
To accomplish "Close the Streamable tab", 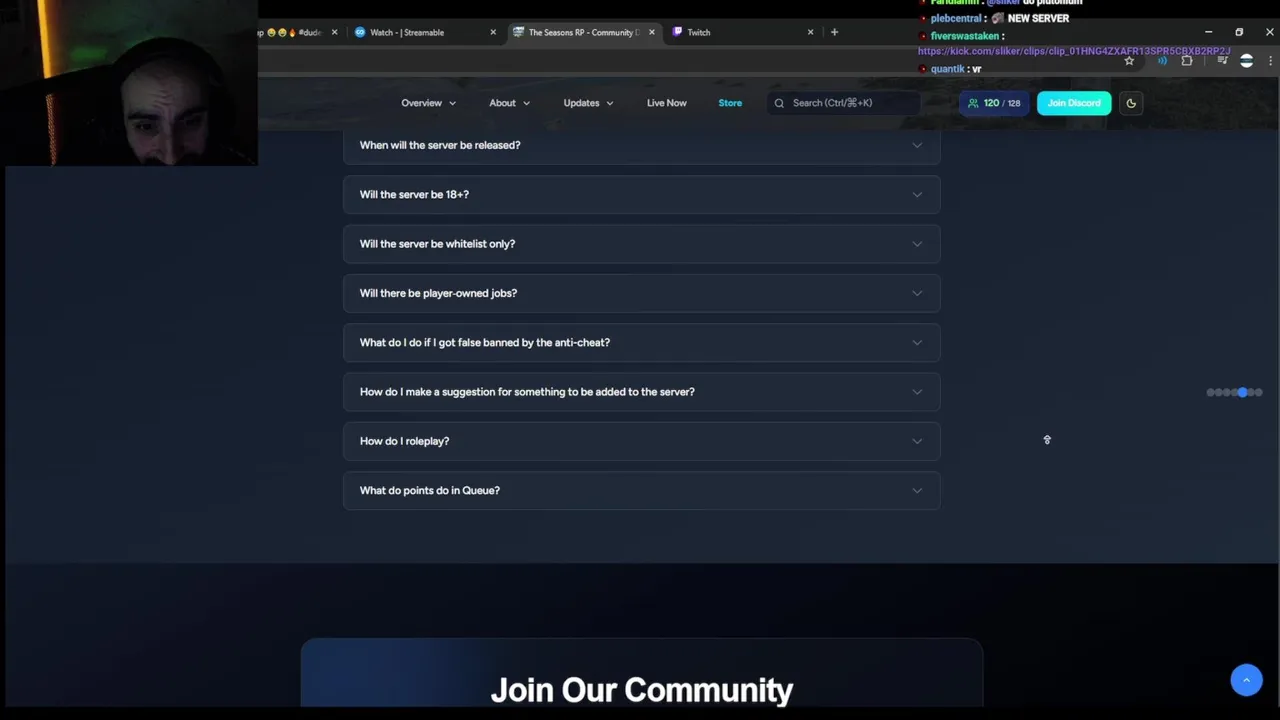I will (493, 32).
